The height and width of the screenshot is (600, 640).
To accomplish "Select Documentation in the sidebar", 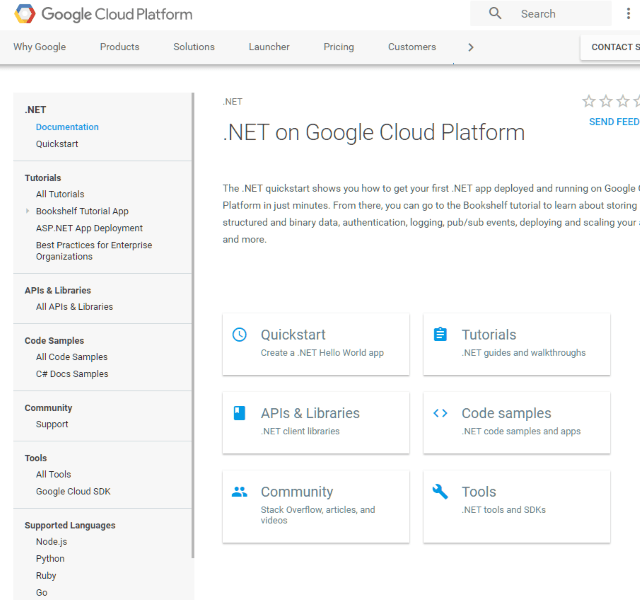I will (x=67, y=127).
